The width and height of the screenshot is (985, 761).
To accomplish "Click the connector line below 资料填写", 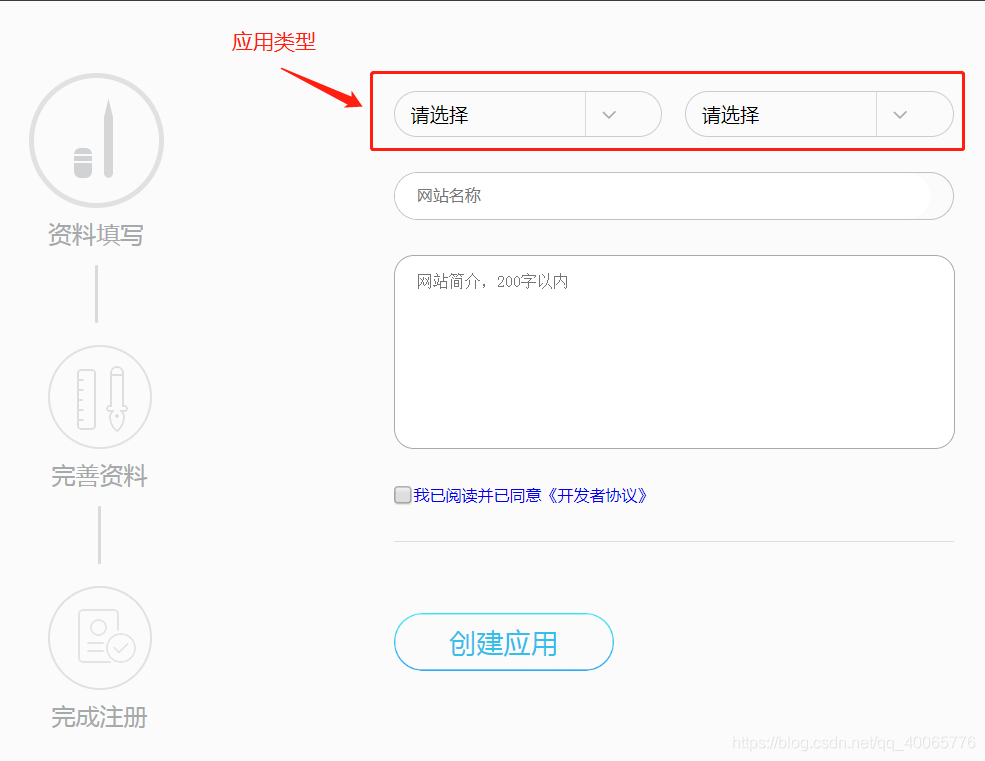I will [96, 294].
